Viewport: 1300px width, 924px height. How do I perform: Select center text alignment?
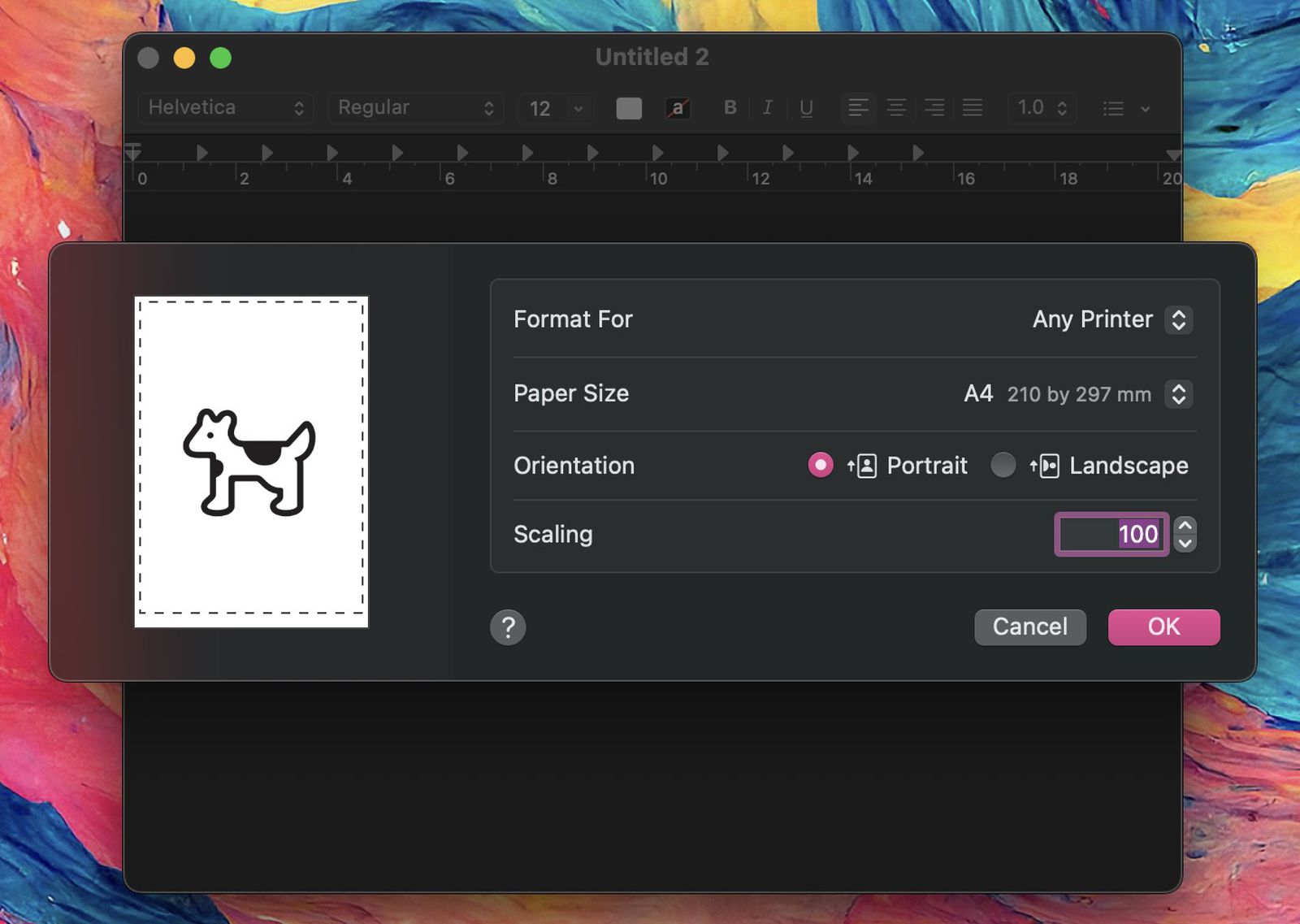coord(896,107)
